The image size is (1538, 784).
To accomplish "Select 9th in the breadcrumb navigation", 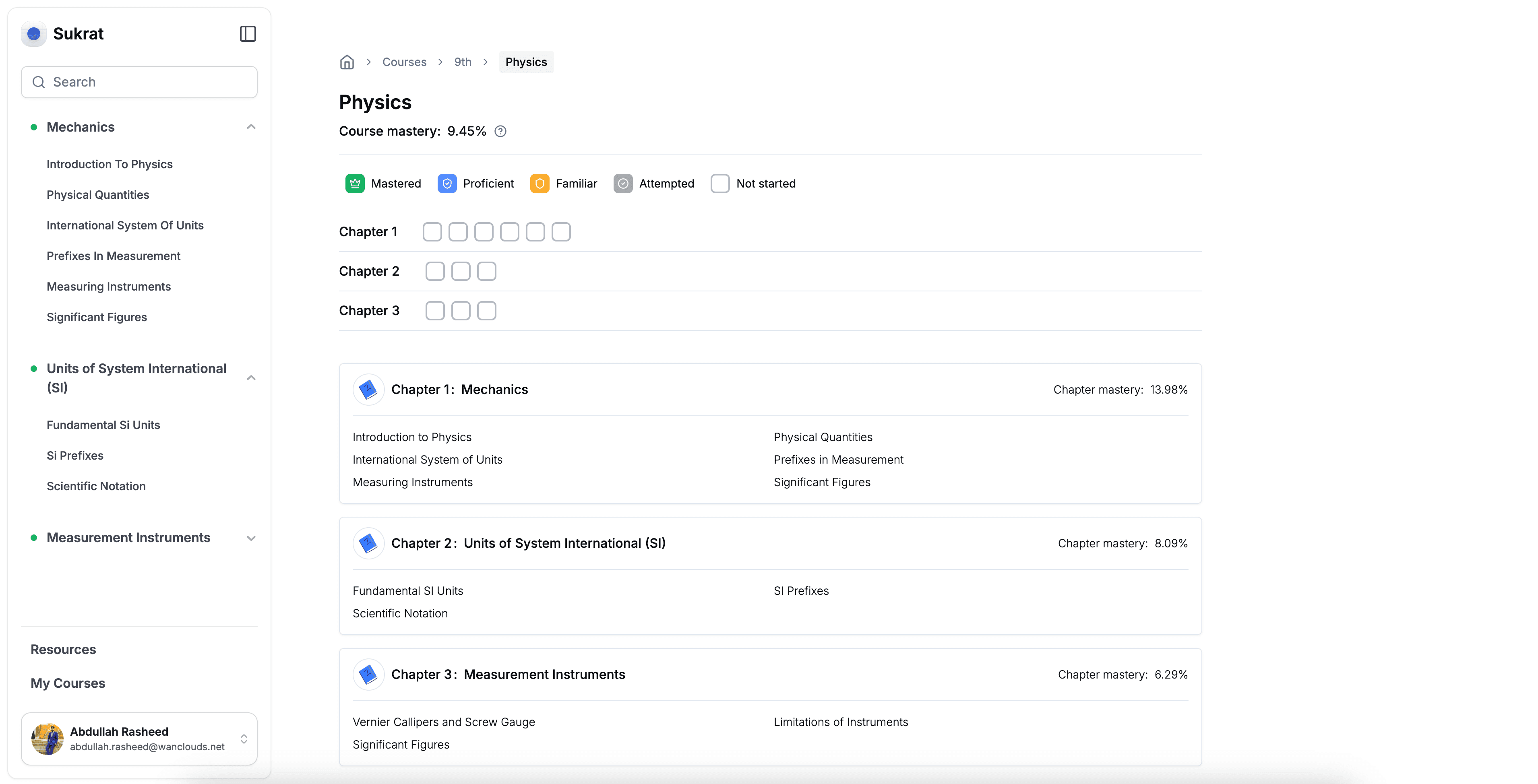I will (463, 62).
